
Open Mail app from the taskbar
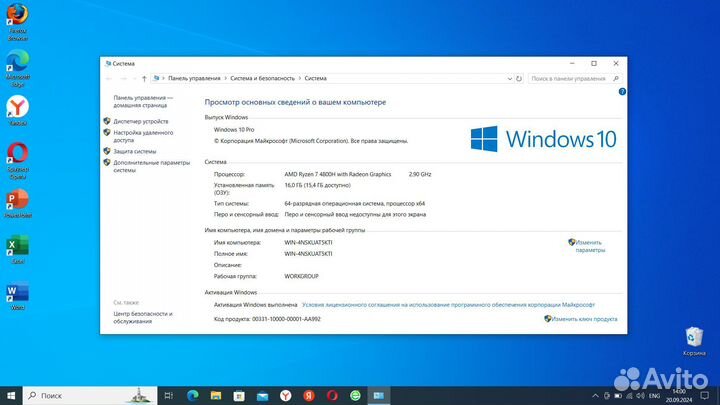(x=262, y=395)
